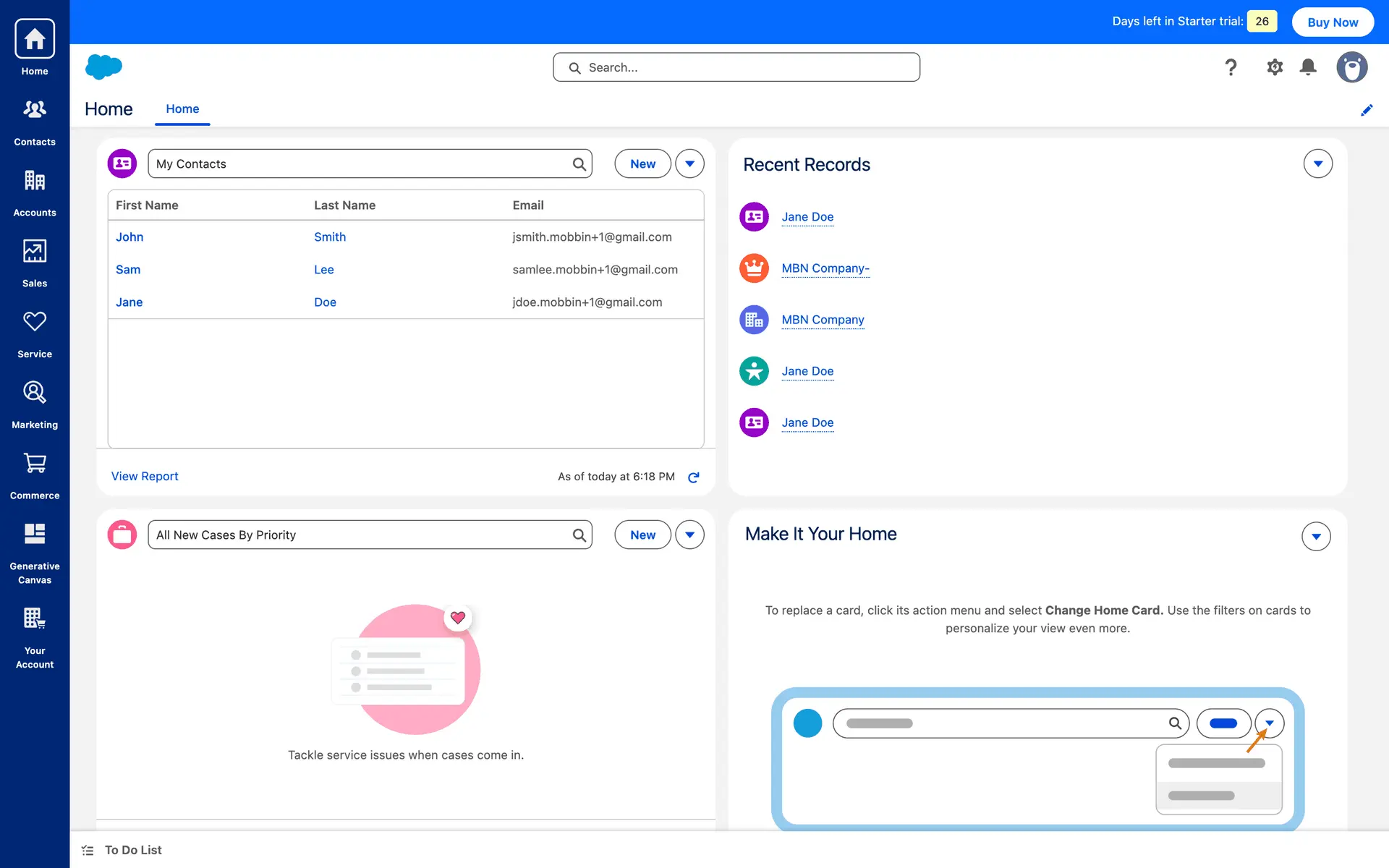Image resolution: width=1389 pixels, height=868 pixels.
Task: Open the Service heart icon
Action: [x=34, y=333]
